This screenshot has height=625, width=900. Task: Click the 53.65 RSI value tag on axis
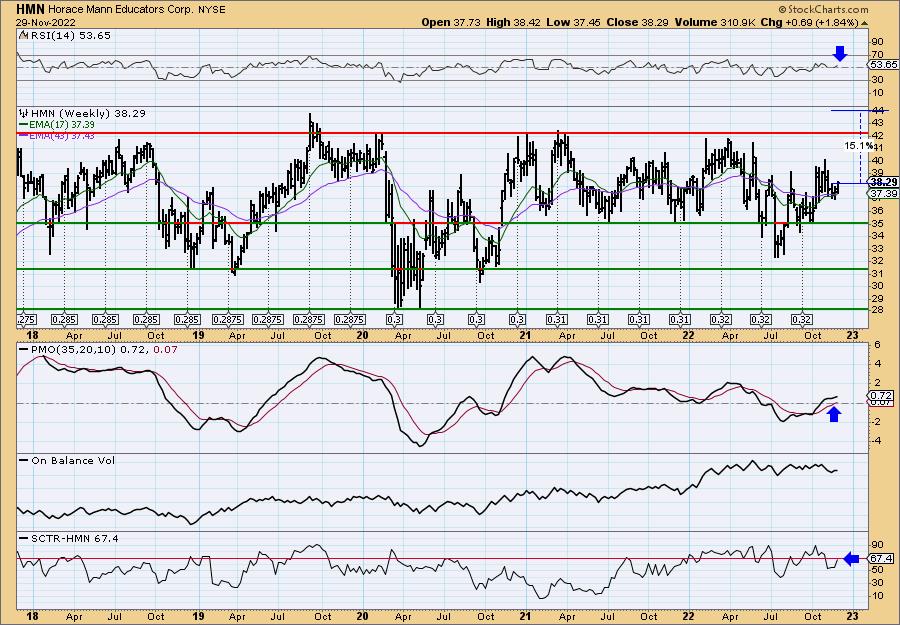pyautogui.click(x=883, y=64)
